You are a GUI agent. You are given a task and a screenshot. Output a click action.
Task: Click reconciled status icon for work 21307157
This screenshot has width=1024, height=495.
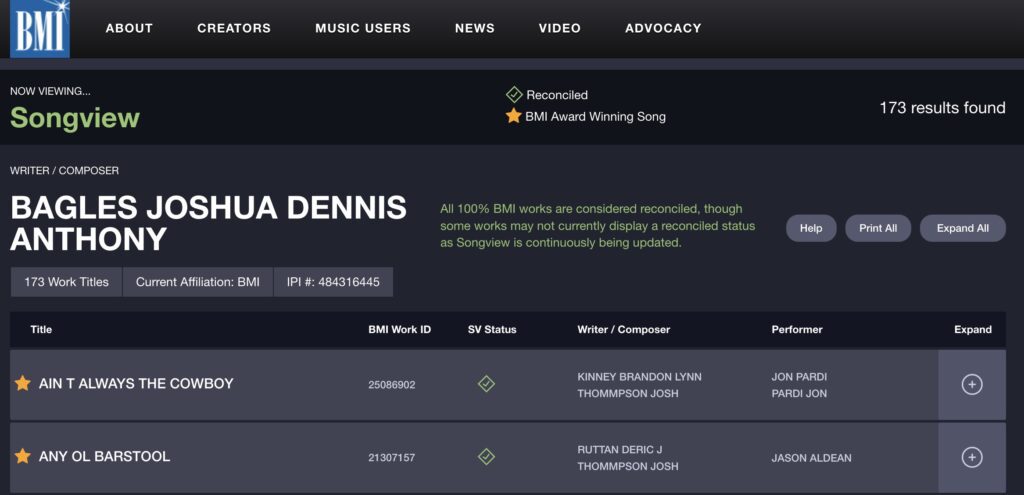(x=486, y=456)
